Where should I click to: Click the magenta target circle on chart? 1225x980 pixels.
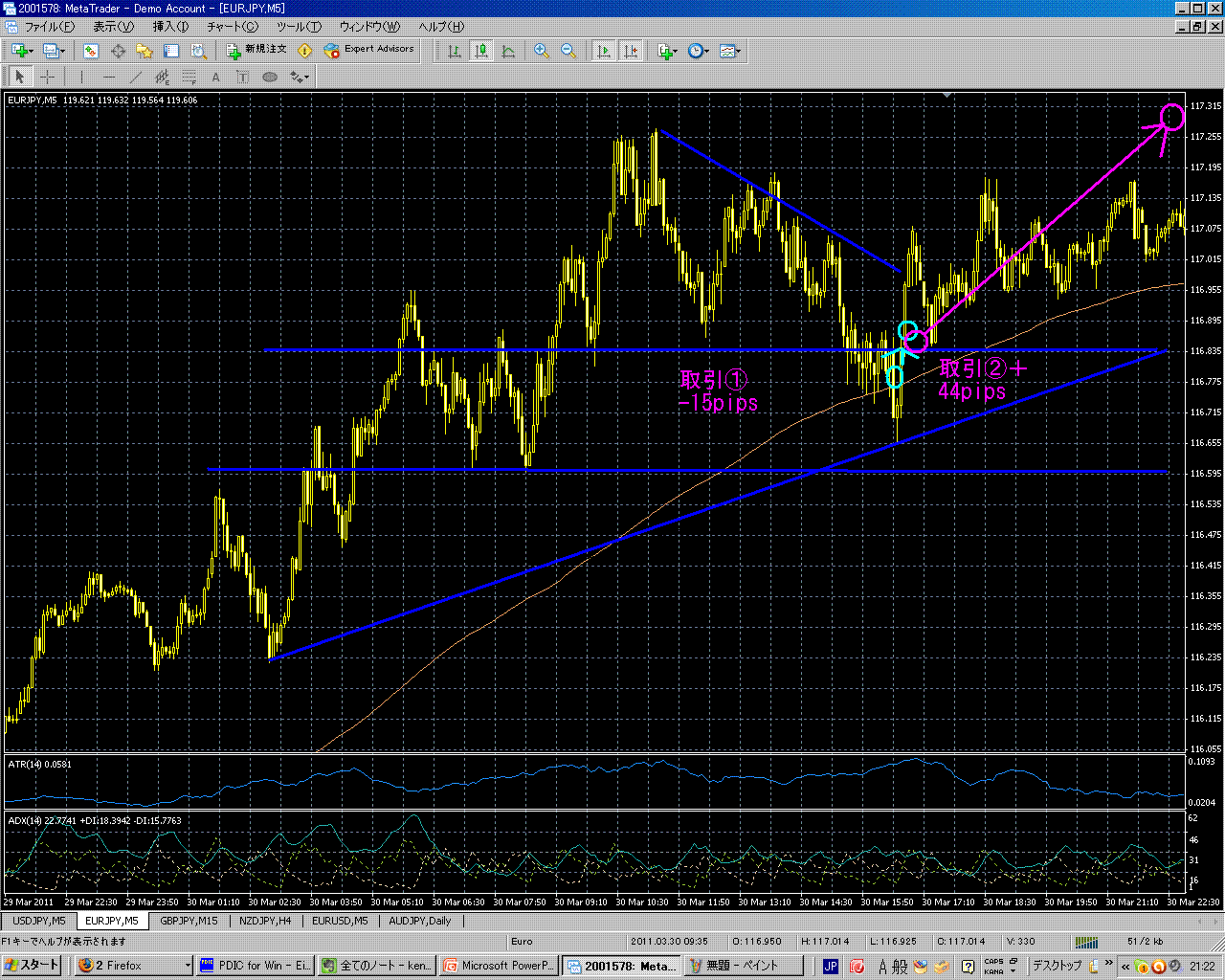click(1172, 118)
